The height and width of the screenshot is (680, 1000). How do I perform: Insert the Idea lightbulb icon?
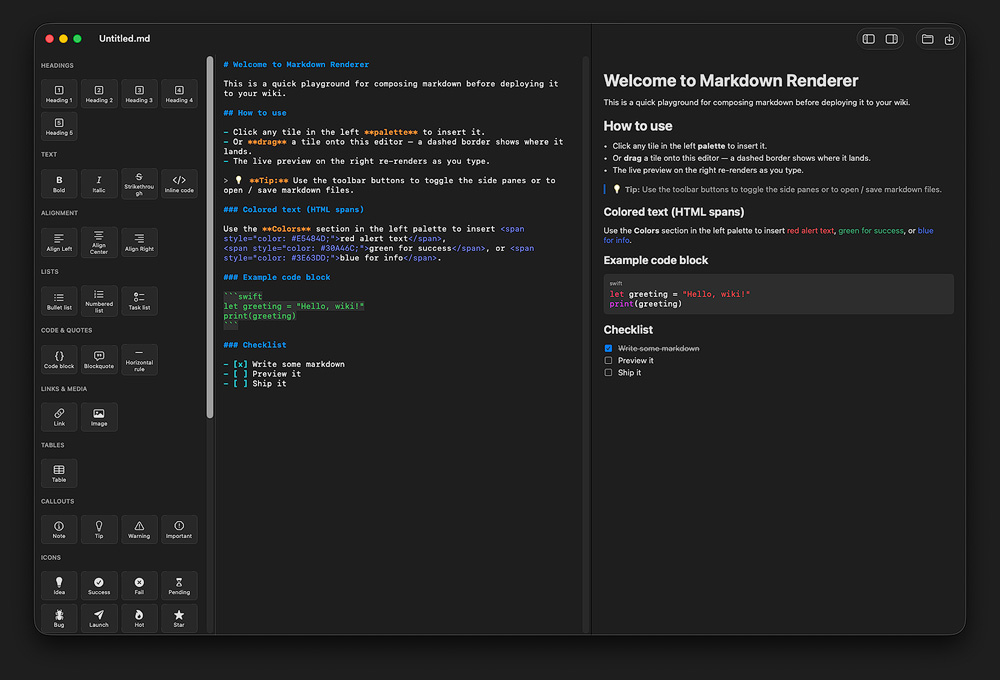click(x=59, y=586)
